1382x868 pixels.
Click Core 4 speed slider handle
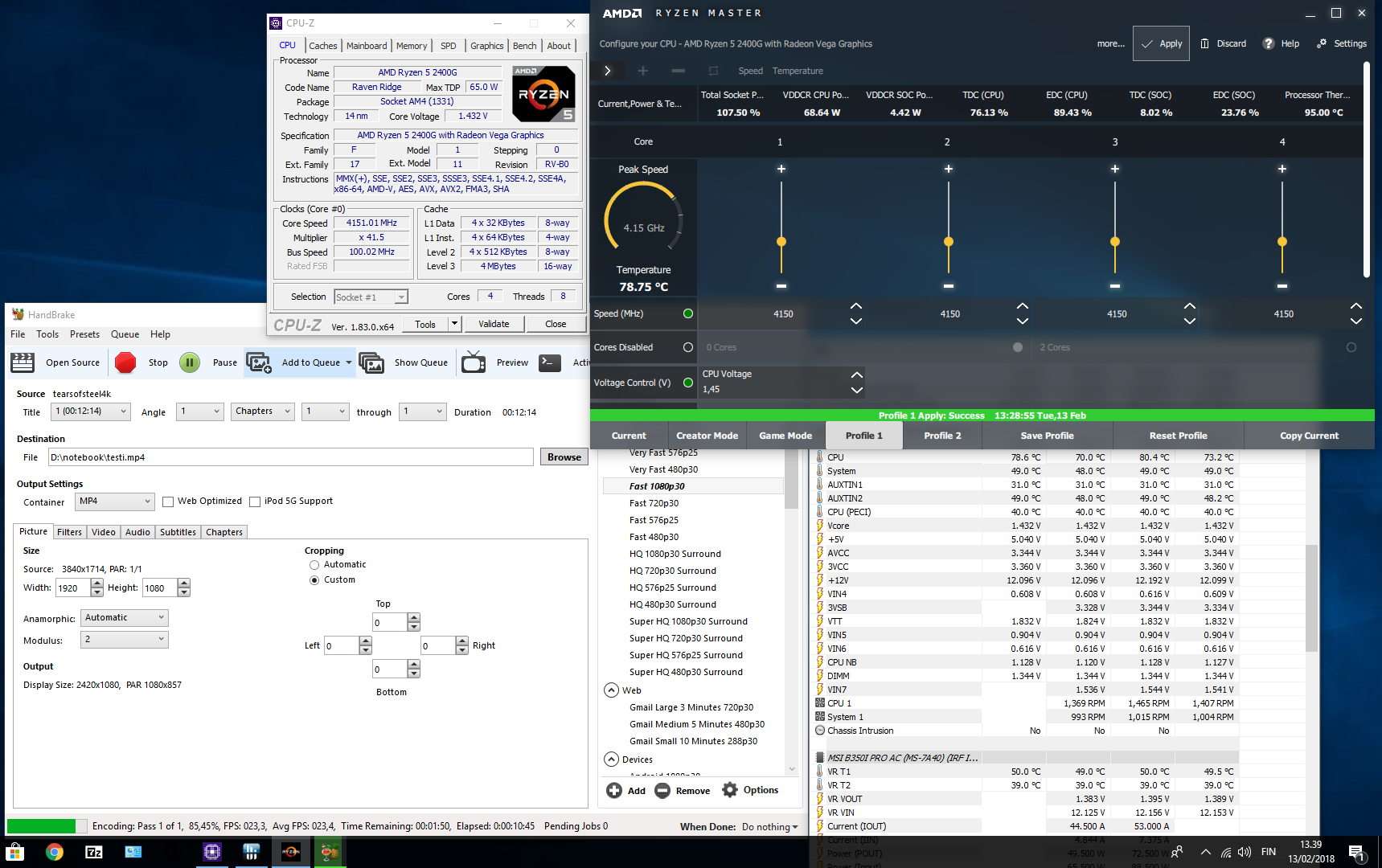1282,242
